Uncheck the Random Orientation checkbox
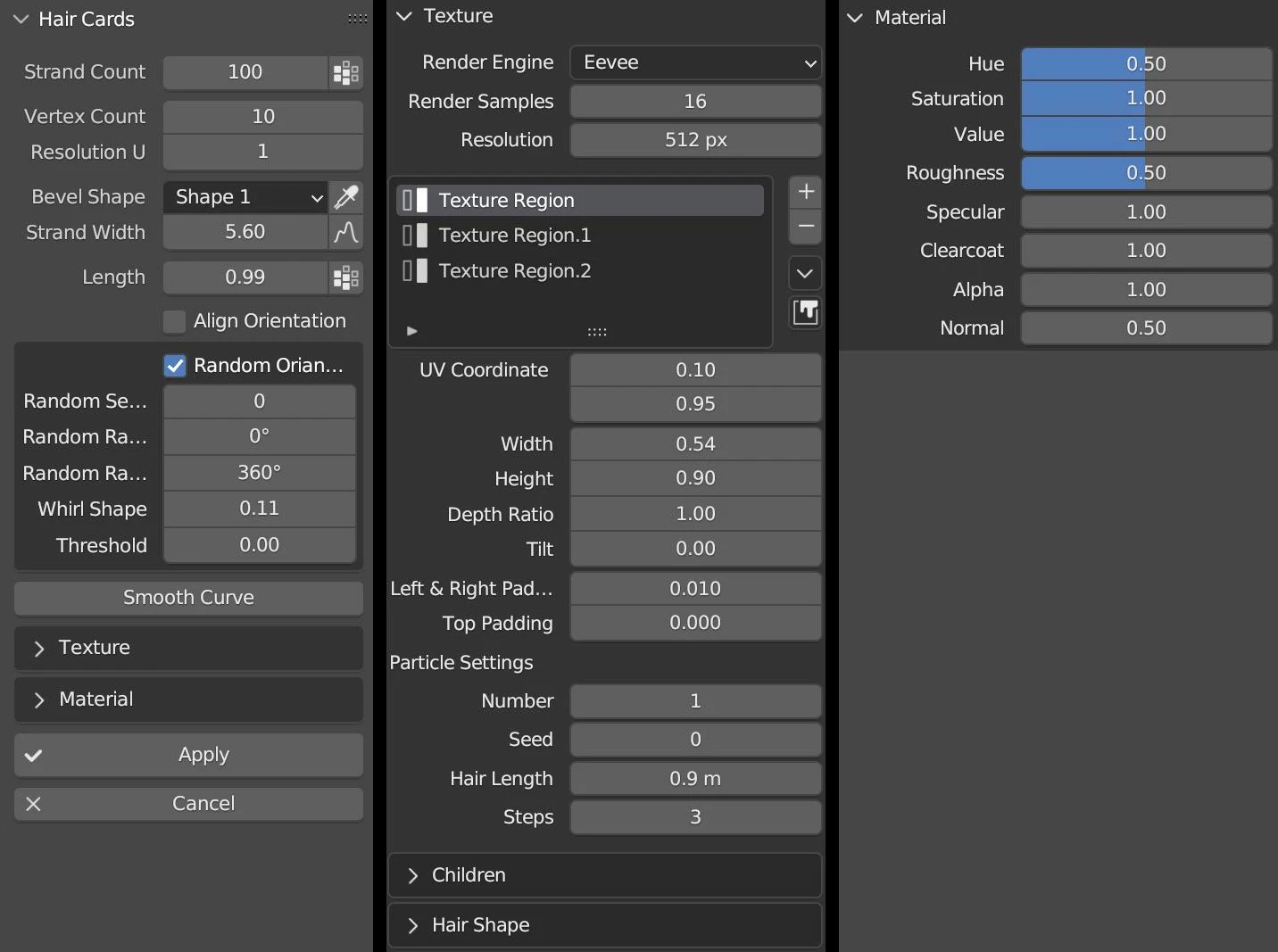The height and width of the screenshot is (952, 1278). [x=174, y=365]
